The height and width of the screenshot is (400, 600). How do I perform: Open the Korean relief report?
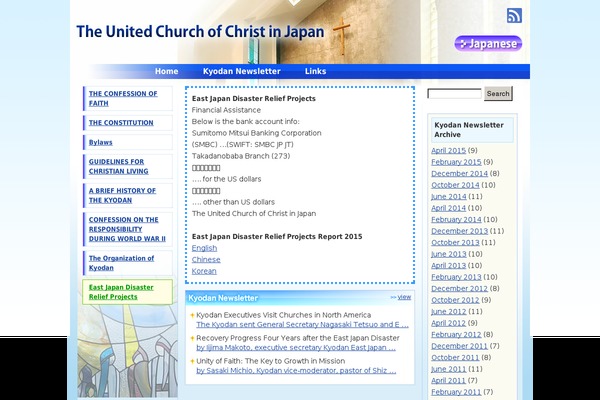[204, 271]
